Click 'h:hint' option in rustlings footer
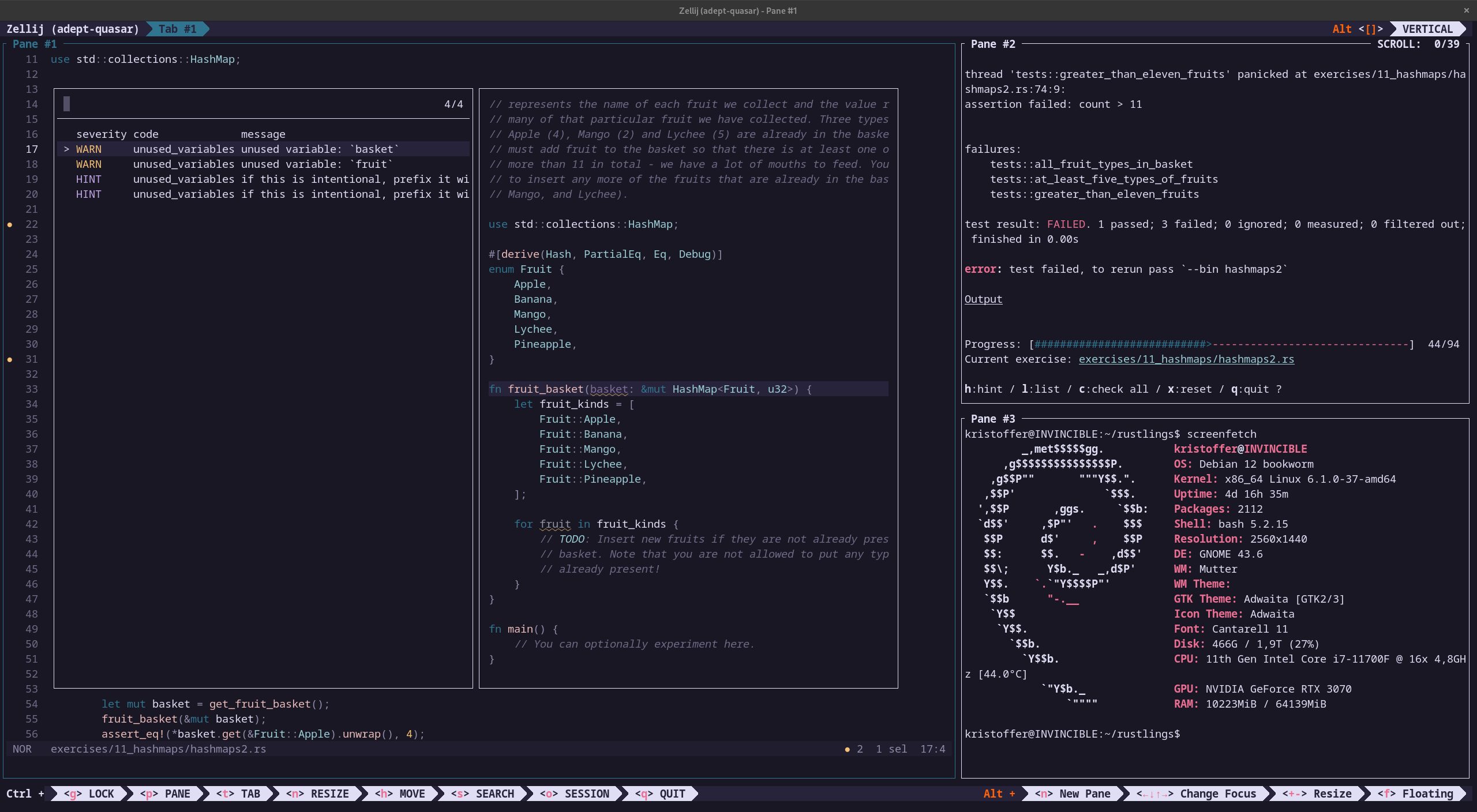 point(984,389)
